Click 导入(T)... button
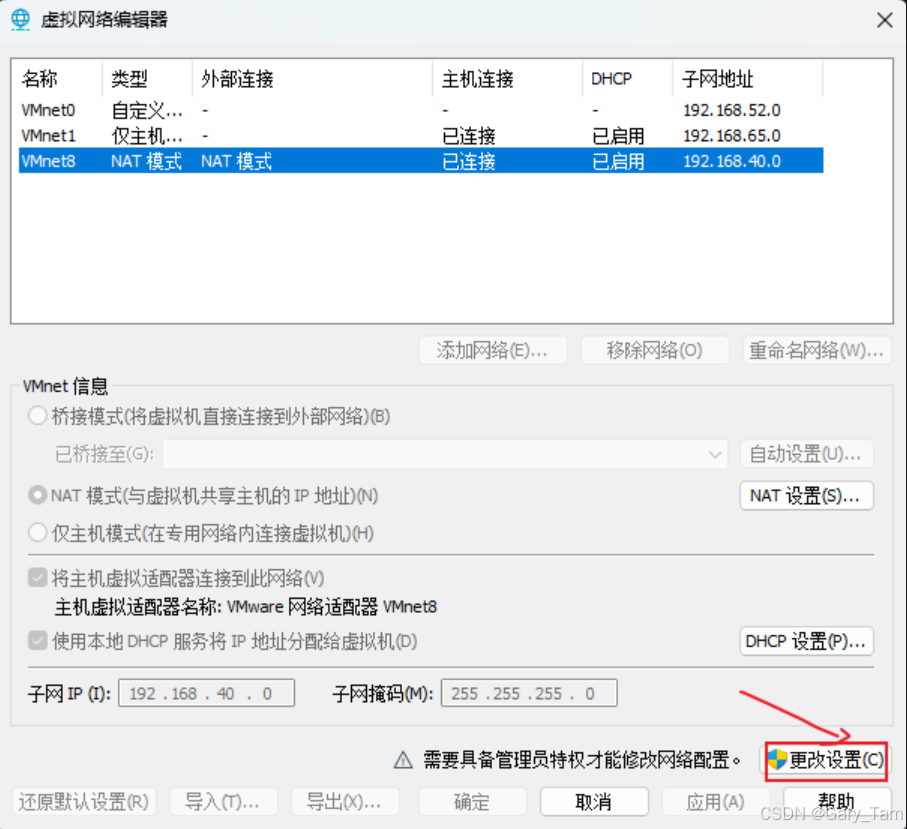Viewport: 907px width, 829px height. tap(223, 802)
